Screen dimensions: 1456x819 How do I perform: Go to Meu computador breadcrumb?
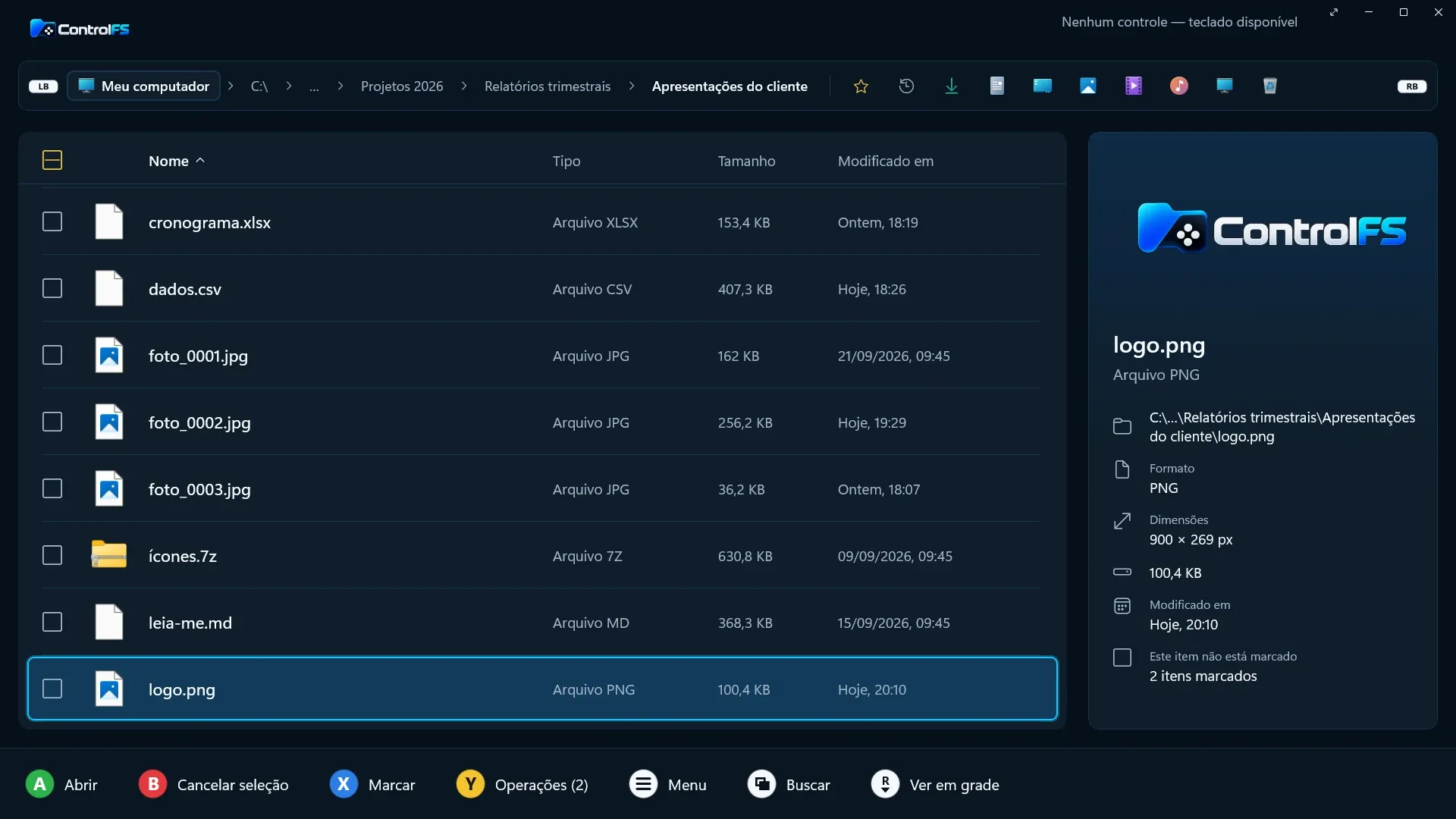point(144,86)
